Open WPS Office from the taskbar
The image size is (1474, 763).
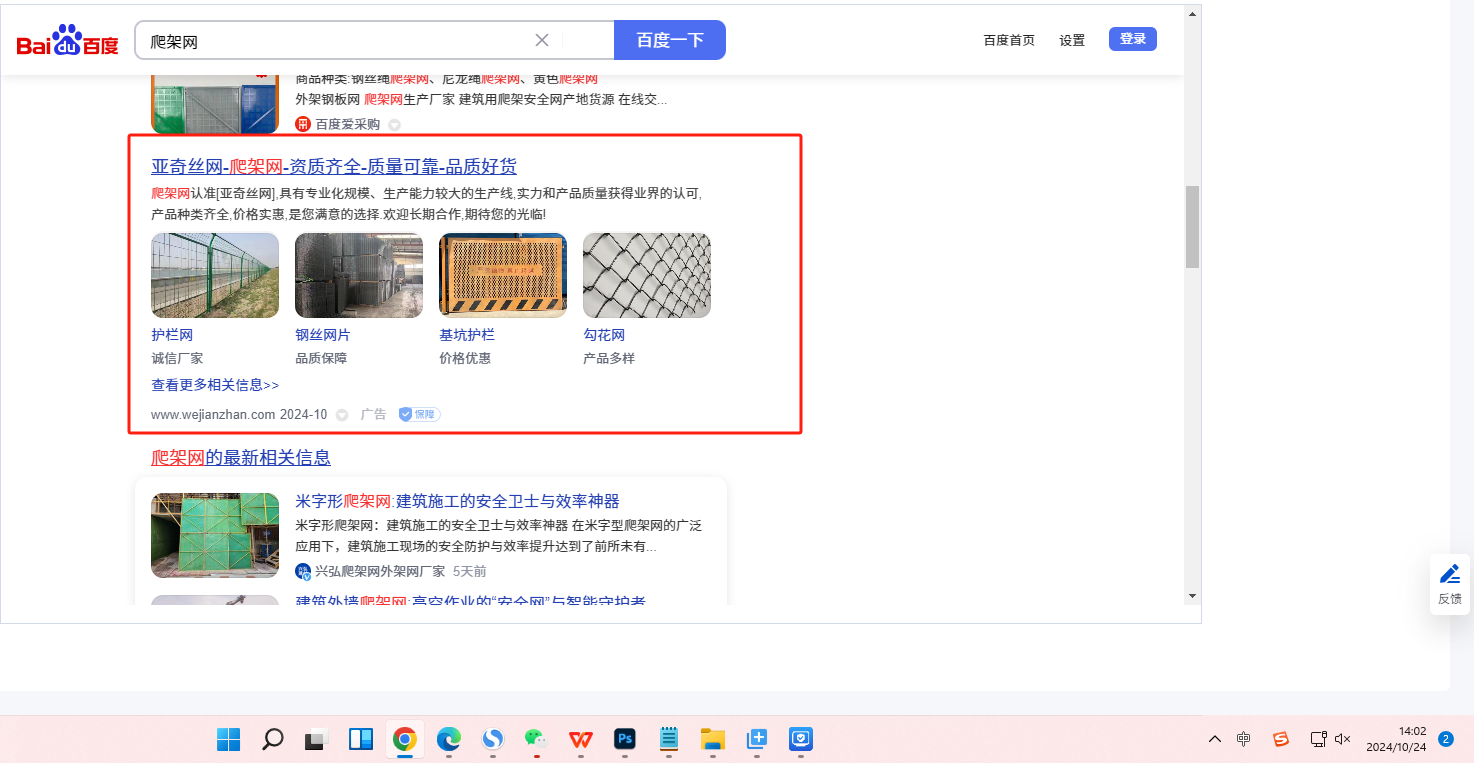click(x=581, y=739)
